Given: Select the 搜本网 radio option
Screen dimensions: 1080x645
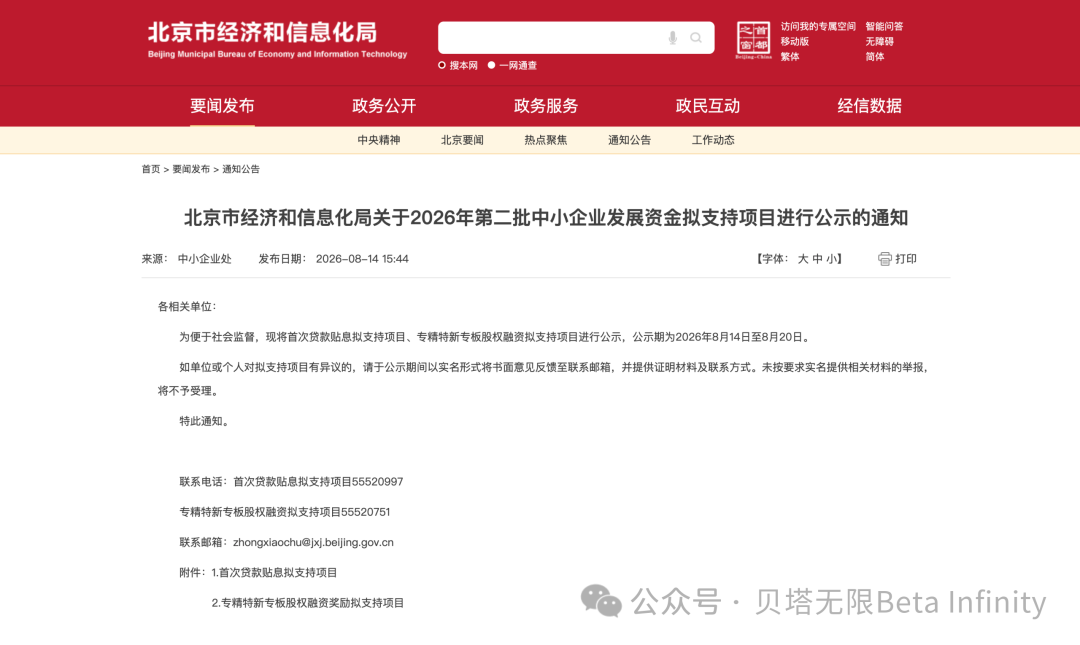Looking at the screenshot, I should click(442, 65).
